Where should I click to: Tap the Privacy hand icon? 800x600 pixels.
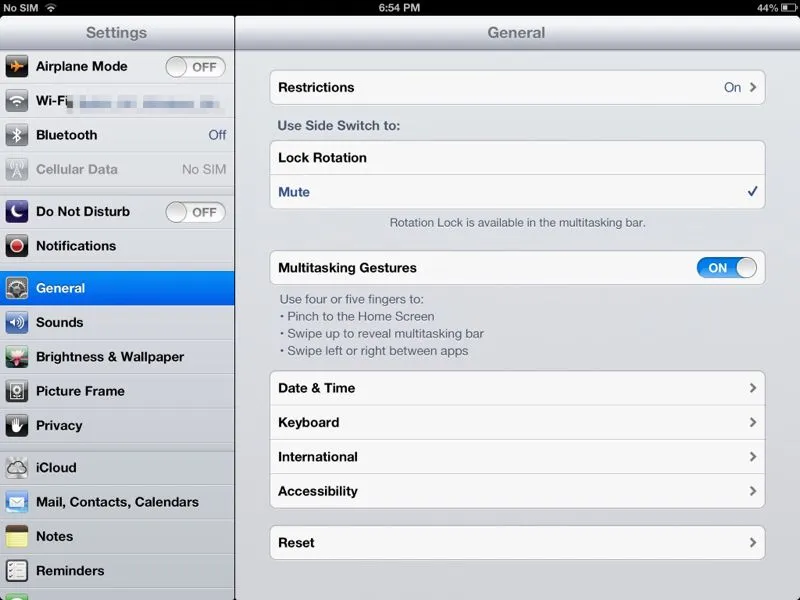point(17,426)
